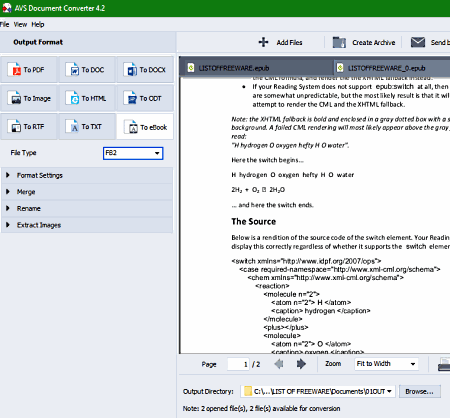Expand the Format Settings section

point(87,175)
